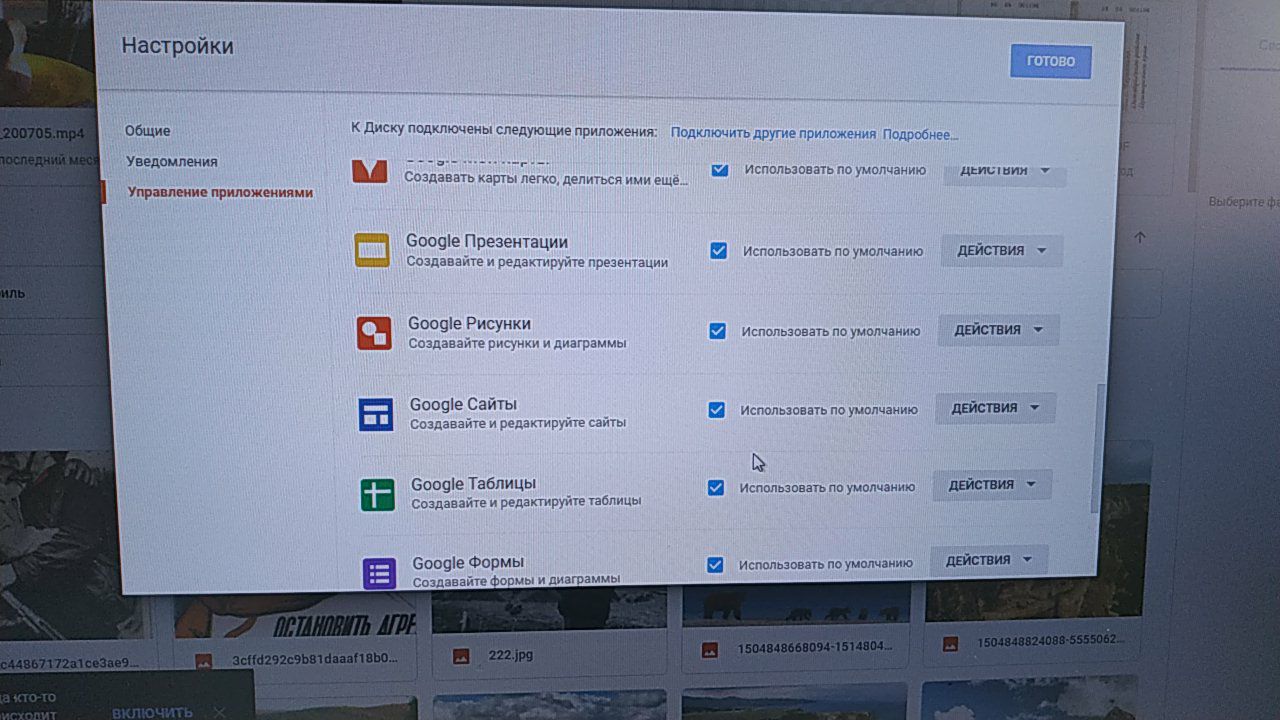Open ДЕЙСТВИЯ dropdown in the top maps row
Image resolution: width=1280 pixels, height=720 pixels.
point(1005,172)
